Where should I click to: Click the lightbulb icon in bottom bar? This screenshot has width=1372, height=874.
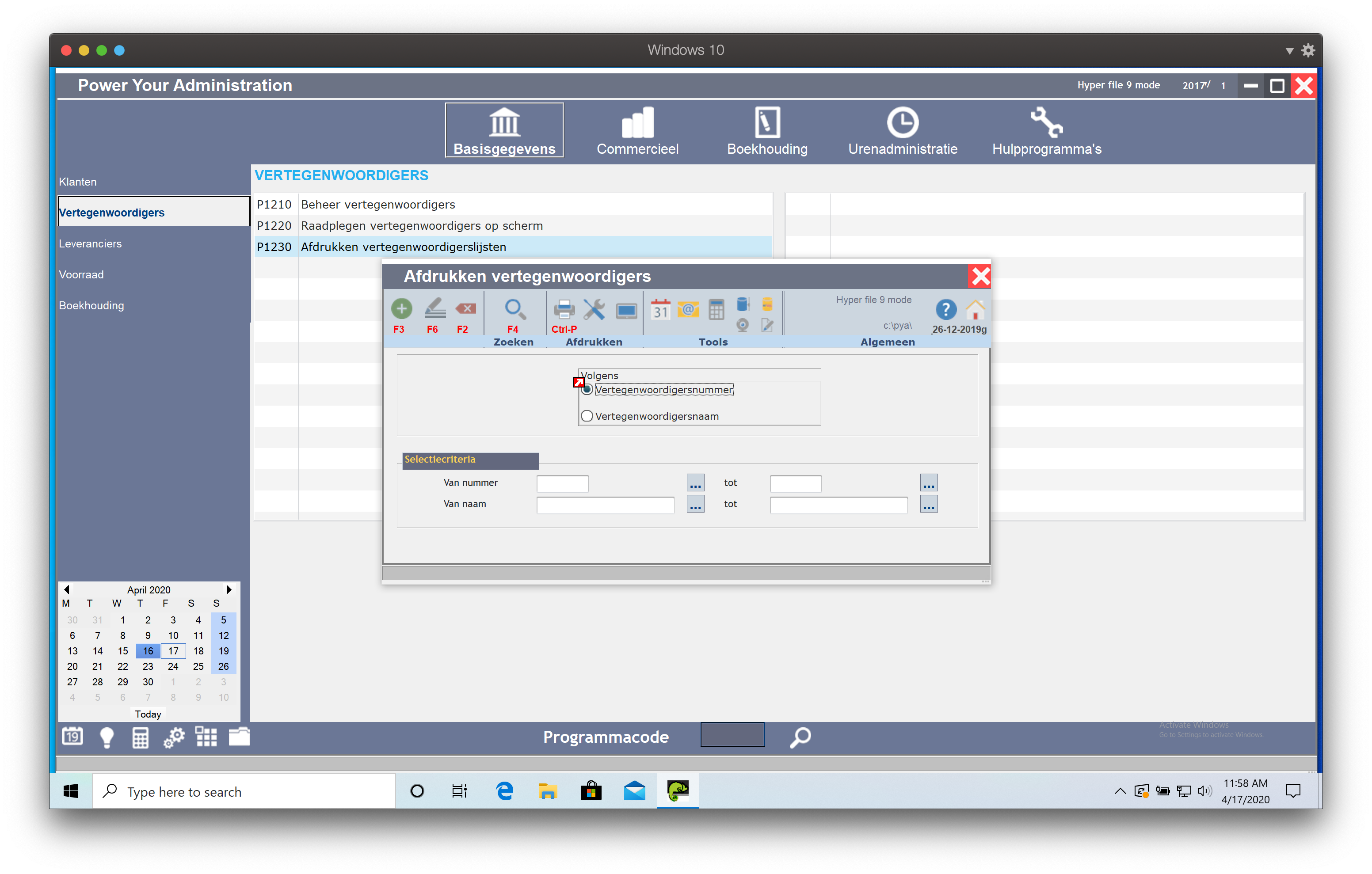pos(107,737)
